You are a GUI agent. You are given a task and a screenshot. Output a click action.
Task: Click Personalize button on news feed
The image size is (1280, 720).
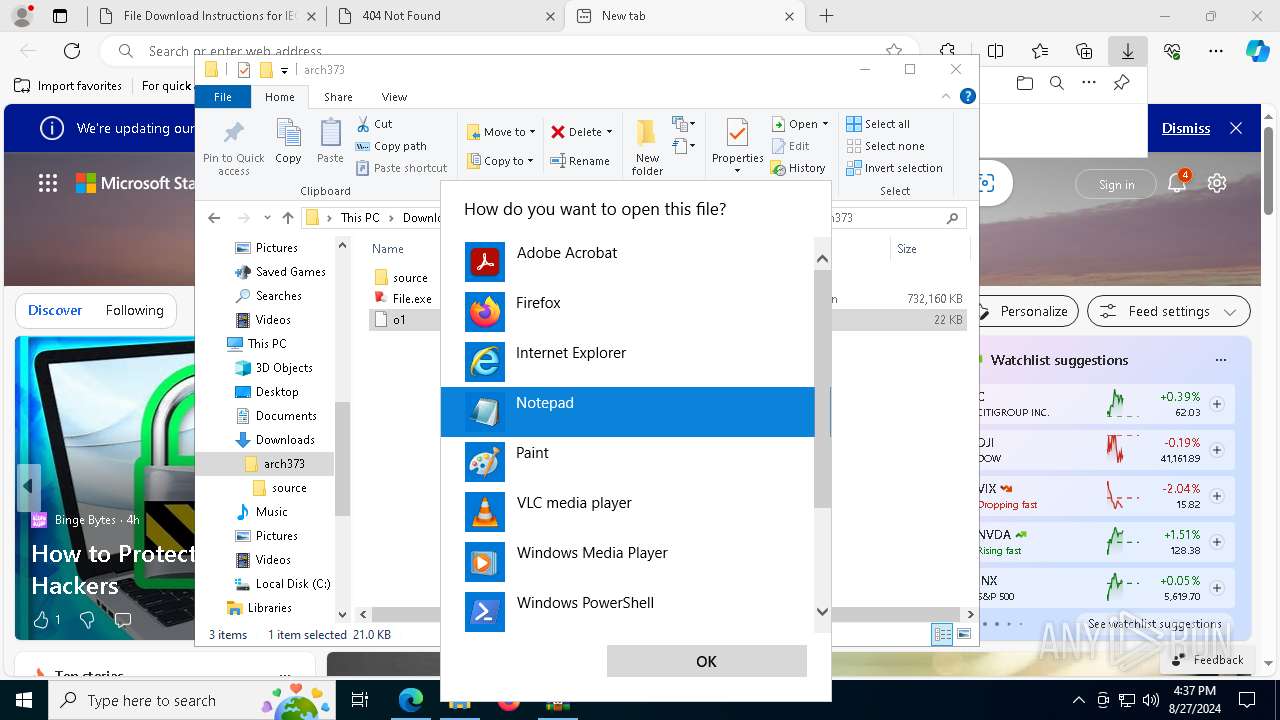tap(1024, 311)
